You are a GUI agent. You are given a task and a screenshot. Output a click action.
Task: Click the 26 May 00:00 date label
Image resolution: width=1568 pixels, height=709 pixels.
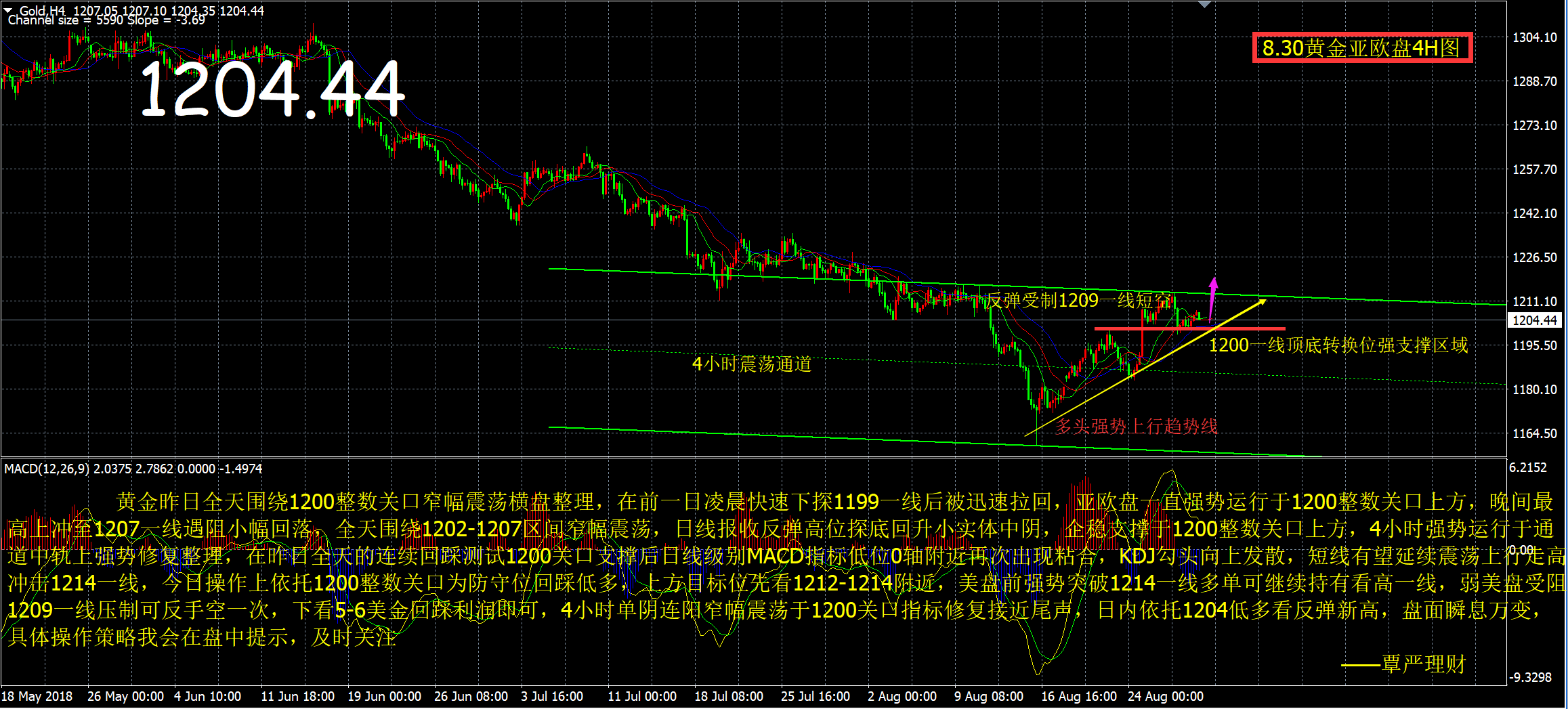(x=126, y=697)
